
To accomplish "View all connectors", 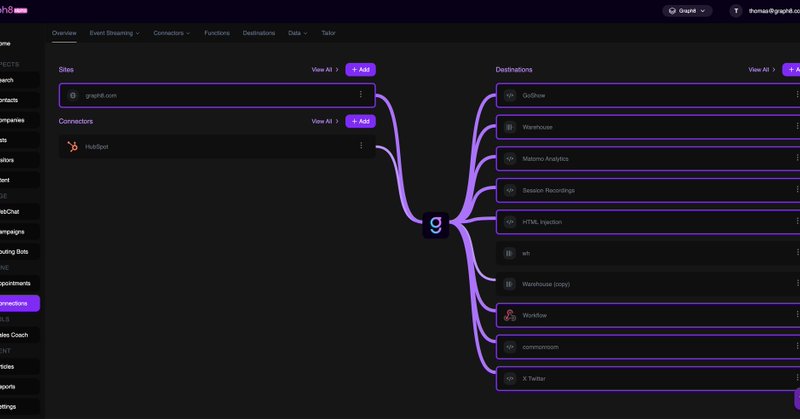I will (325, 121).
